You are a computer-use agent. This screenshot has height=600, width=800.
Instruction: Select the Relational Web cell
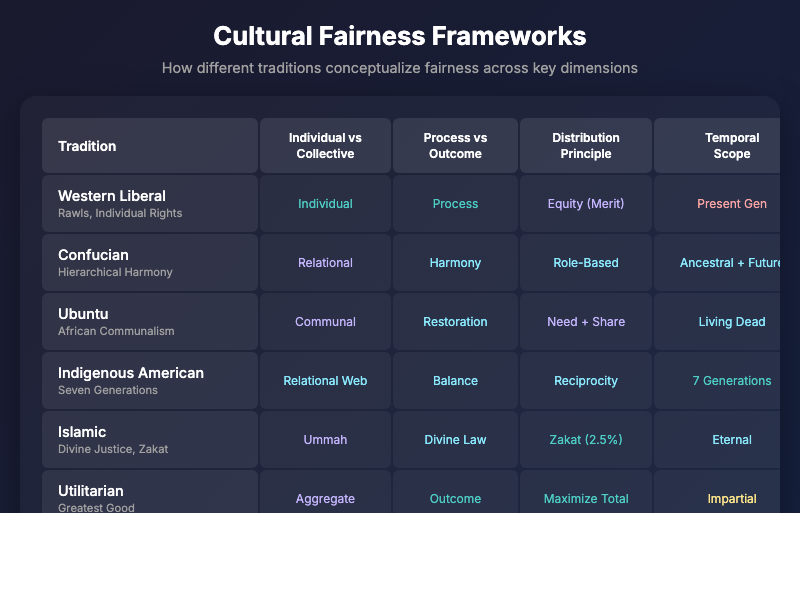(x=325, y=380)
